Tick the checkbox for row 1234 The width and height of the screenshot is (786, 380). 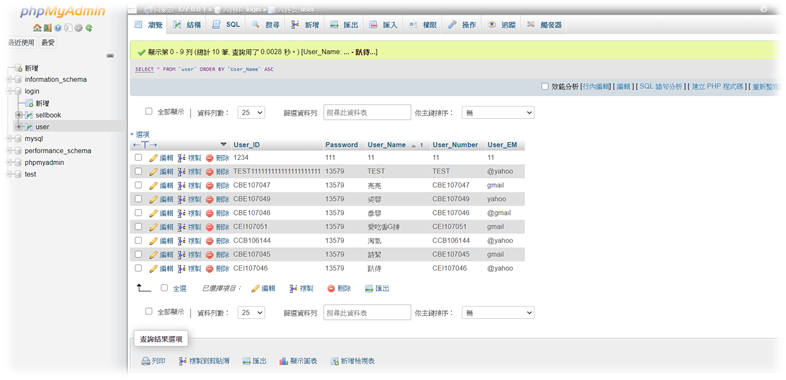[x=138, y=157]
